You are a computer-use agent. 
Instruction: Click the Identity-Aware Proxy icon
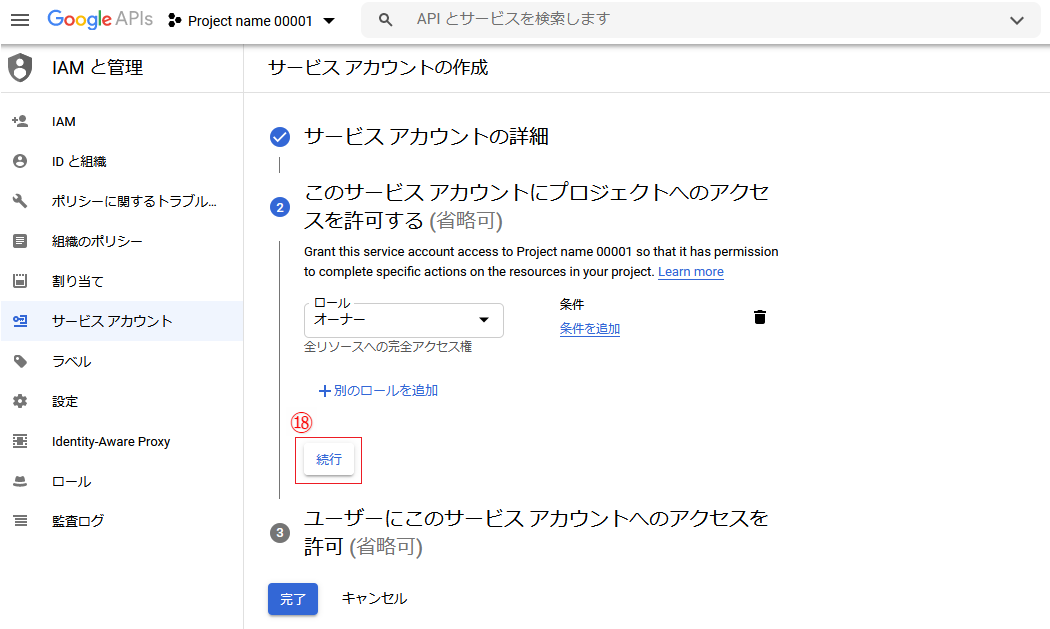point(20,441)
